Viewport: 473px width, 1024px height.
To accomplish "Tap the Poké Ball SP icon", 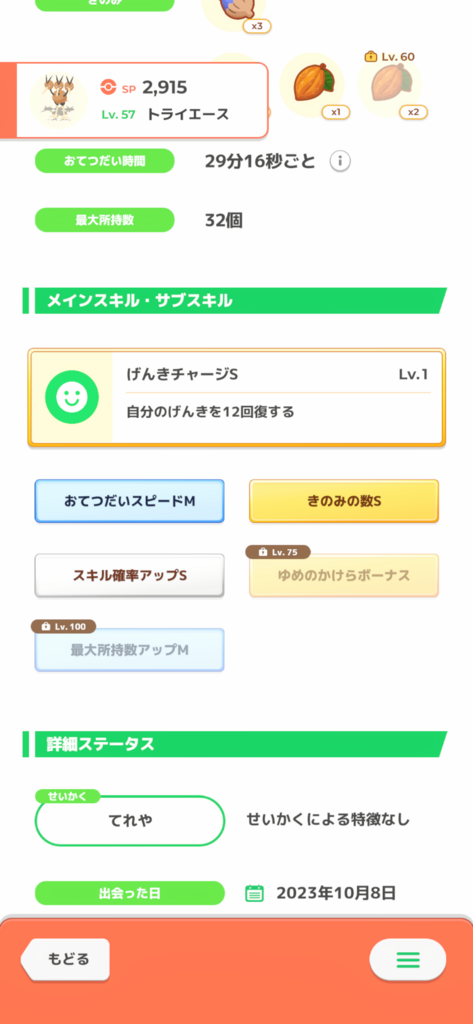I will point(108,88).
